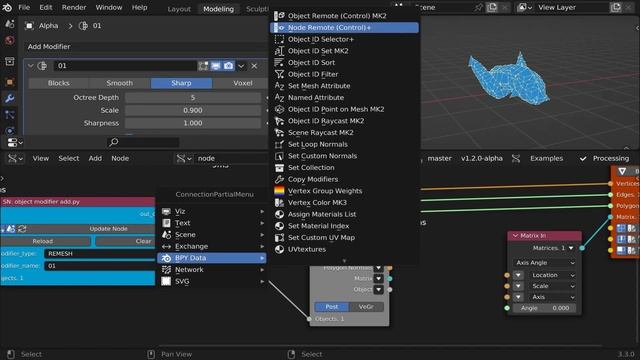Viewport: 640px width, 360px height.
Task: Expand the Network submenu
Action: (212, 269)
